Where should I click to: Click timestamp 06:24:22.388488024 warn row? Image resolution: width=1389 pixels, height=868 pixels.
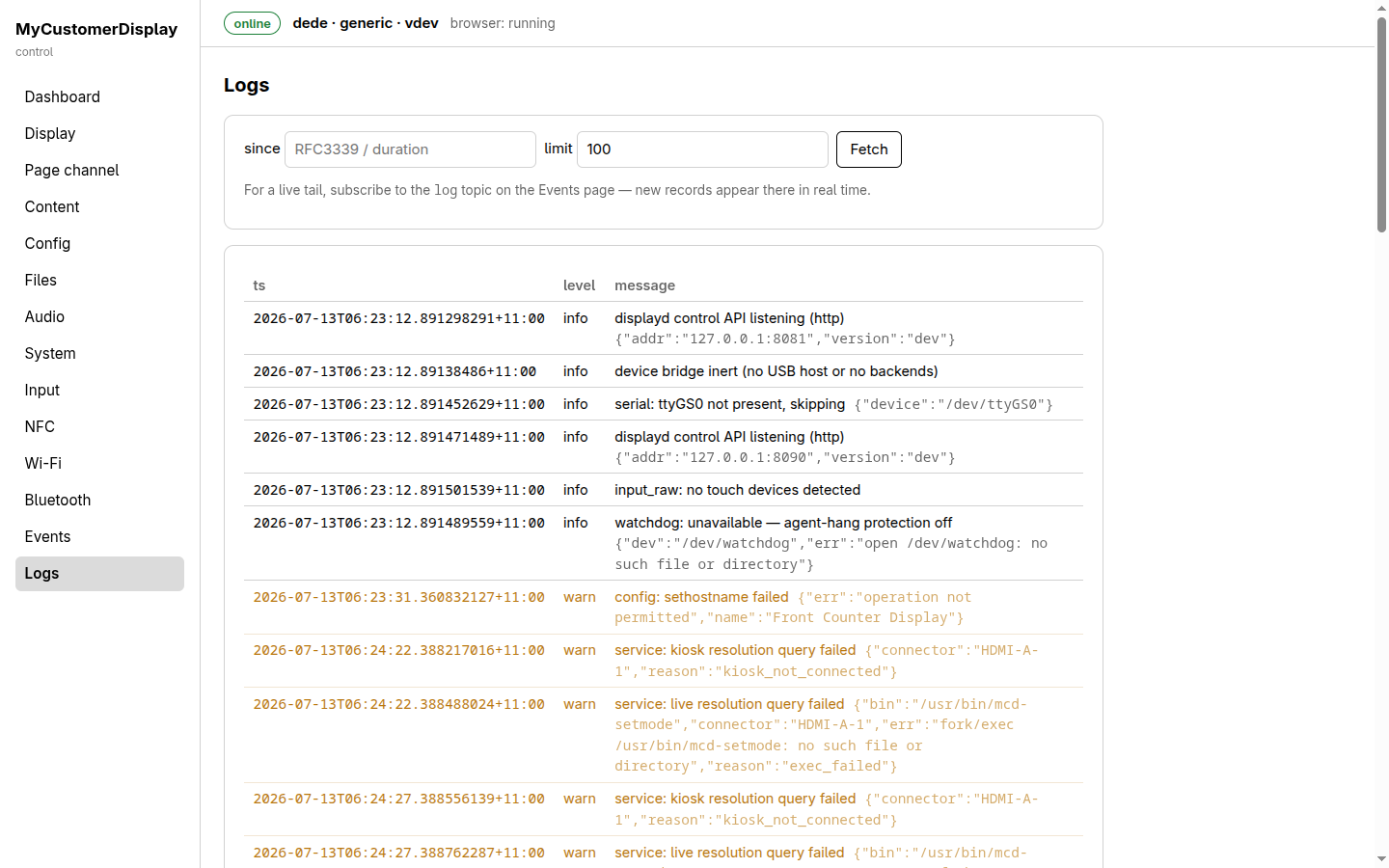coord(398,704)
